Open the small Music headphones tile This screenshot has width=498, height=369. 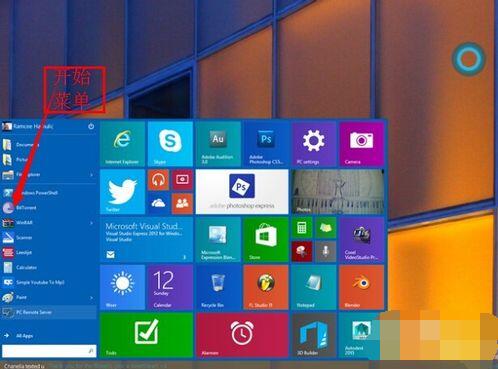[158, 180]
